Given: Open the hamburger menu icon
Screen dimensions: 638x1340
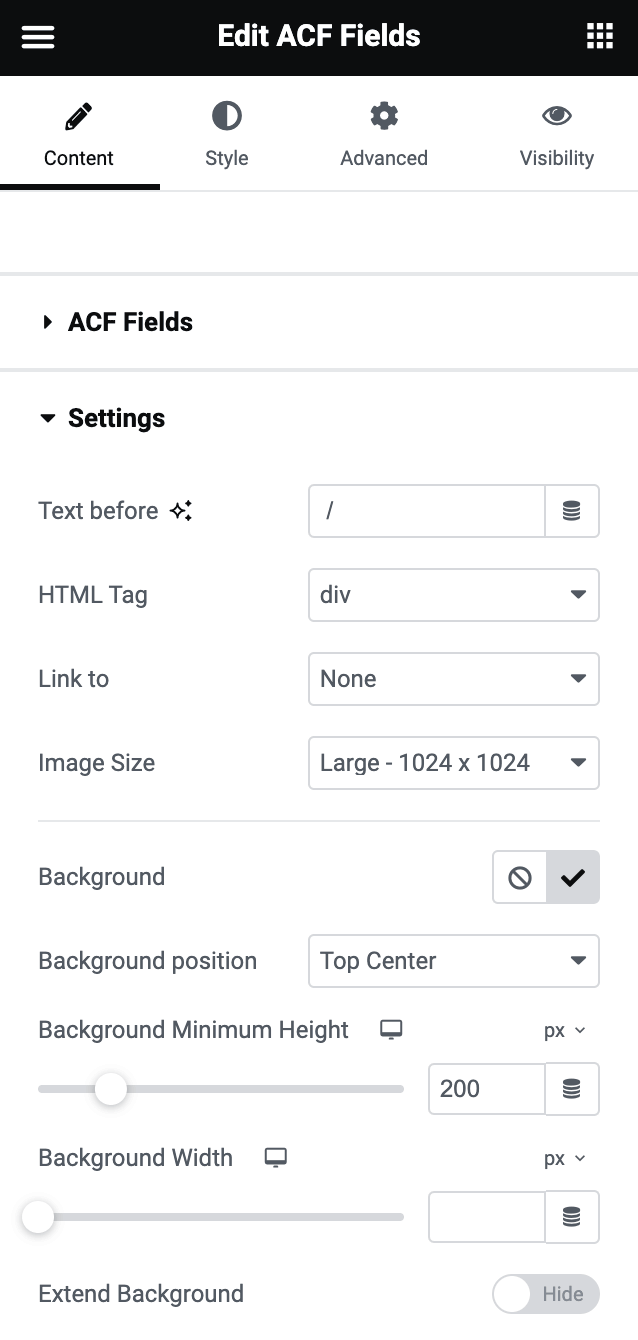Looking at the screenshot, I should (x=38, y=37).
